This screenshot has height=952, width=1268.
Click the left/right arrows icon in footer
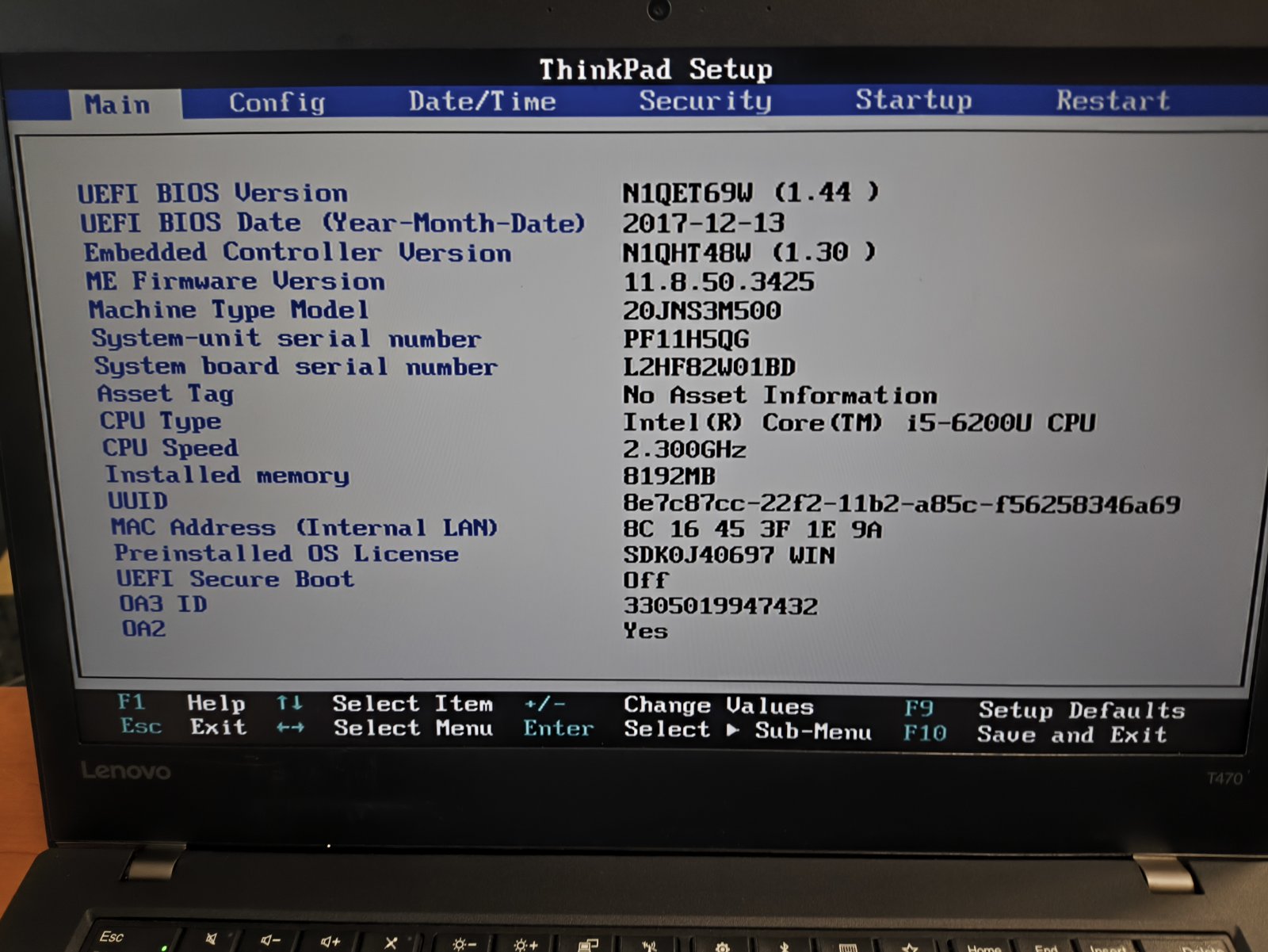pyautogui.click(x=290, y=727)
